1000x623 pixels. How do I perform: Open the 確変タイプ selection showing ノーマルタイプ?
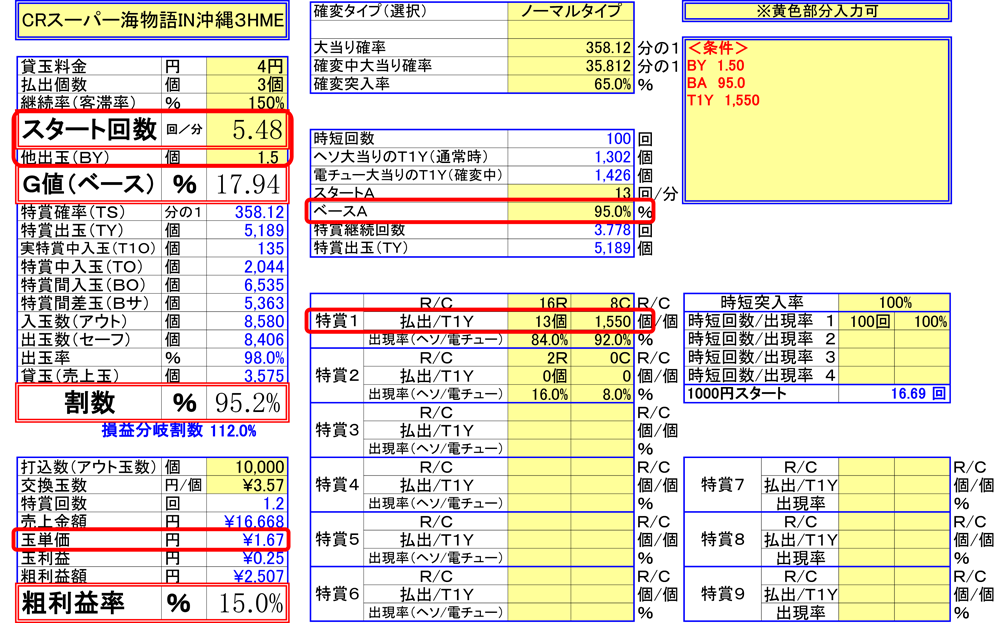571,11
